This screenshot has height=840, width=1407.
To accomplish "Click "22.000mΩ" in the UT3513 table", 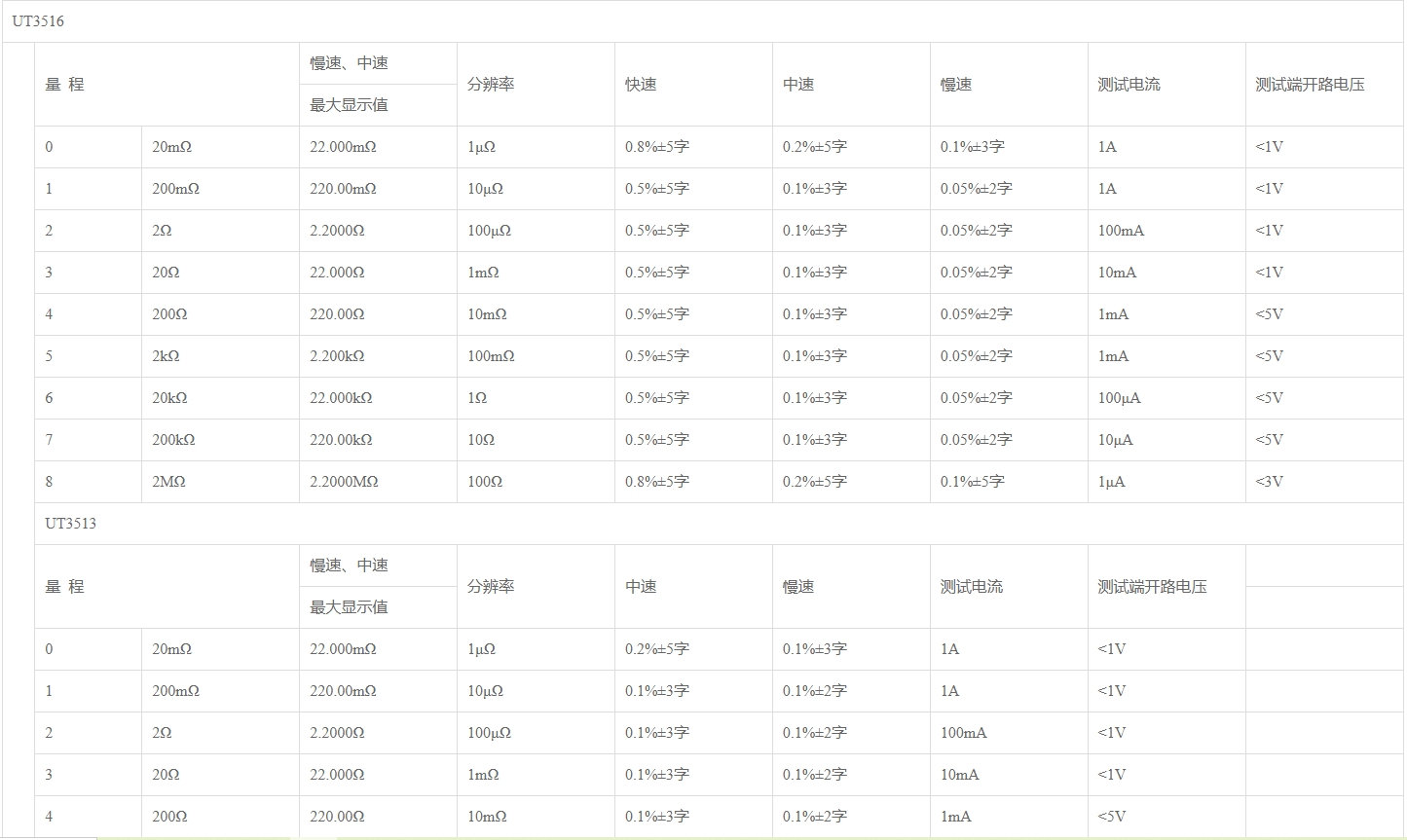I will pyautogui.click(x=343, y=649).
